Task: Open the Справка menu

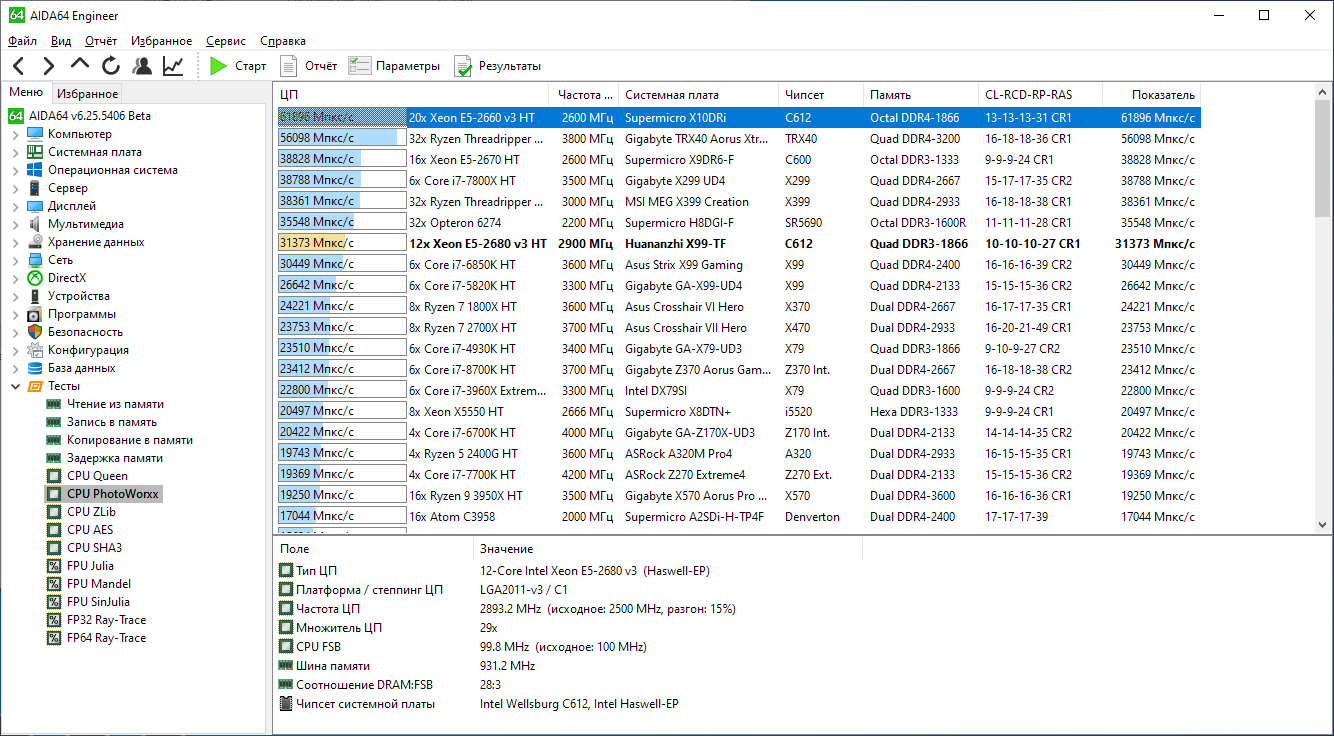Action: [283, 41]
